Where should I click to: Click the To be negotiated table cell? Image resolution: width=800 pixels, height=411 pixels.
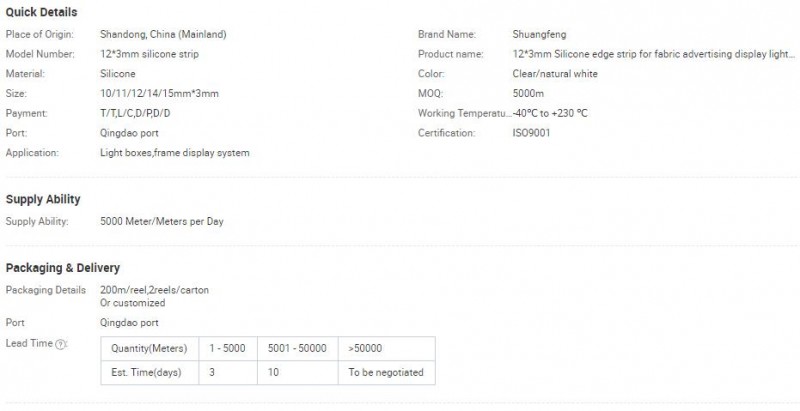386,373
